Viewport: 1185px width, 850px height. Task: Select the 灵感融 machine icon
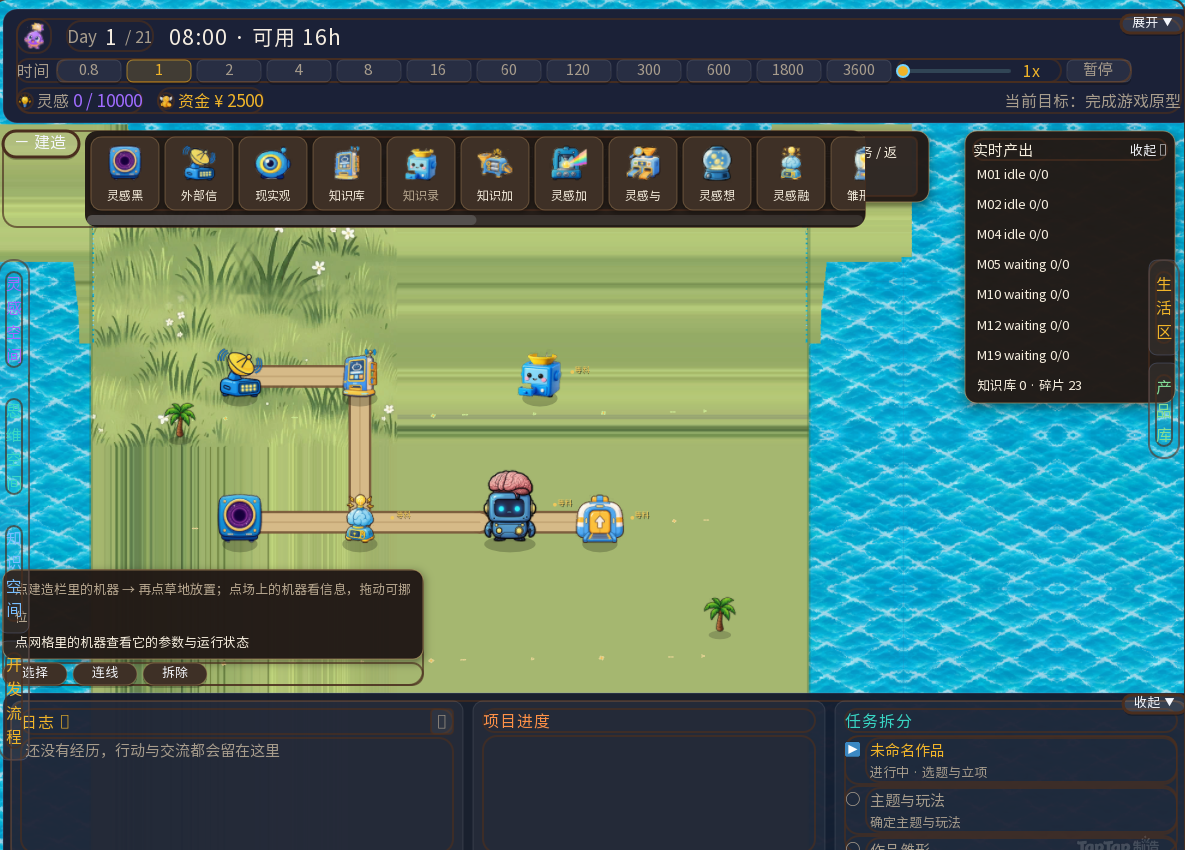[x=791, y=172]
